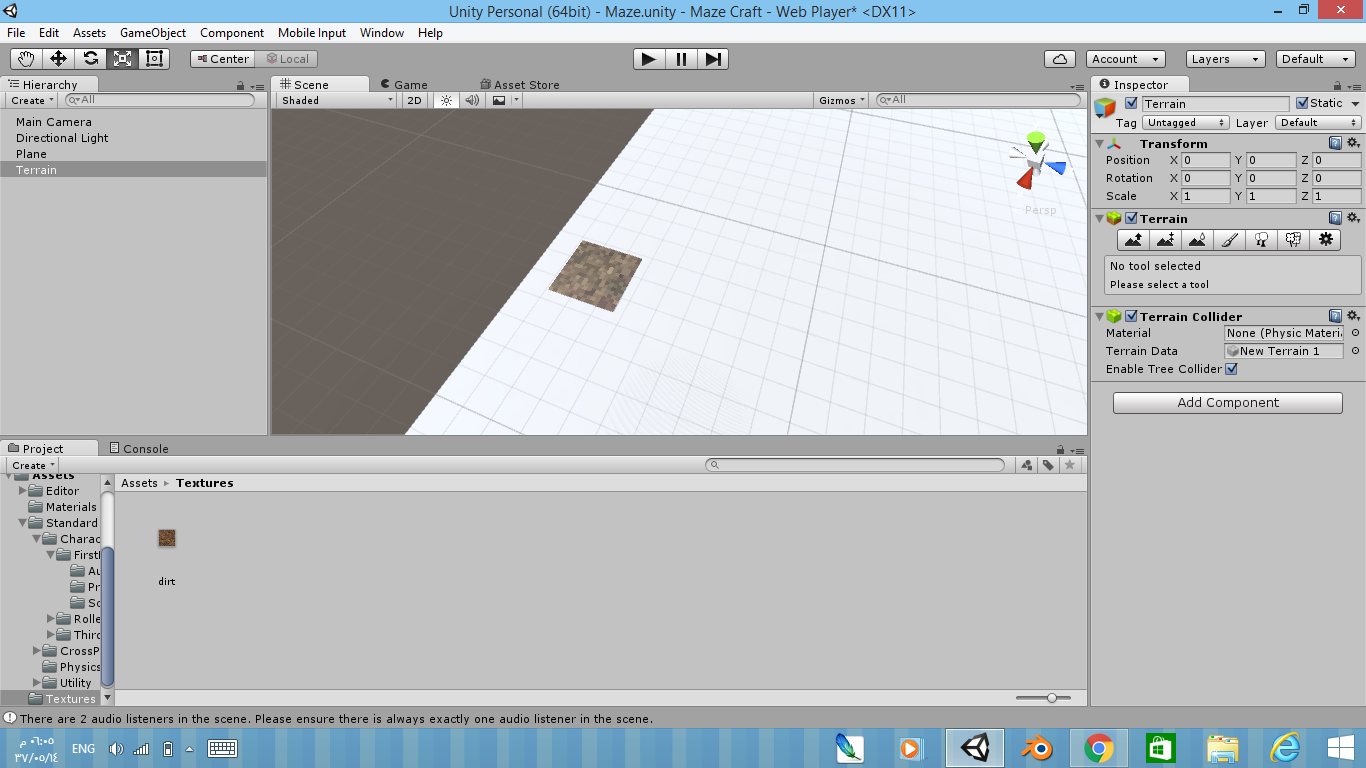Activate the Rect transform tool
Screen dimensions: 1366x768
153,59
